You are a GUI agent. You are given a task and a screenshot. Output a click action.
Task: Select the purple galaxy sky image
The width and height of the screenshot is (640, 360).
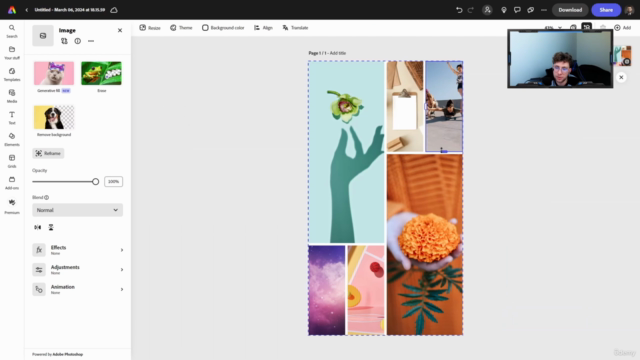click(327, 290)
